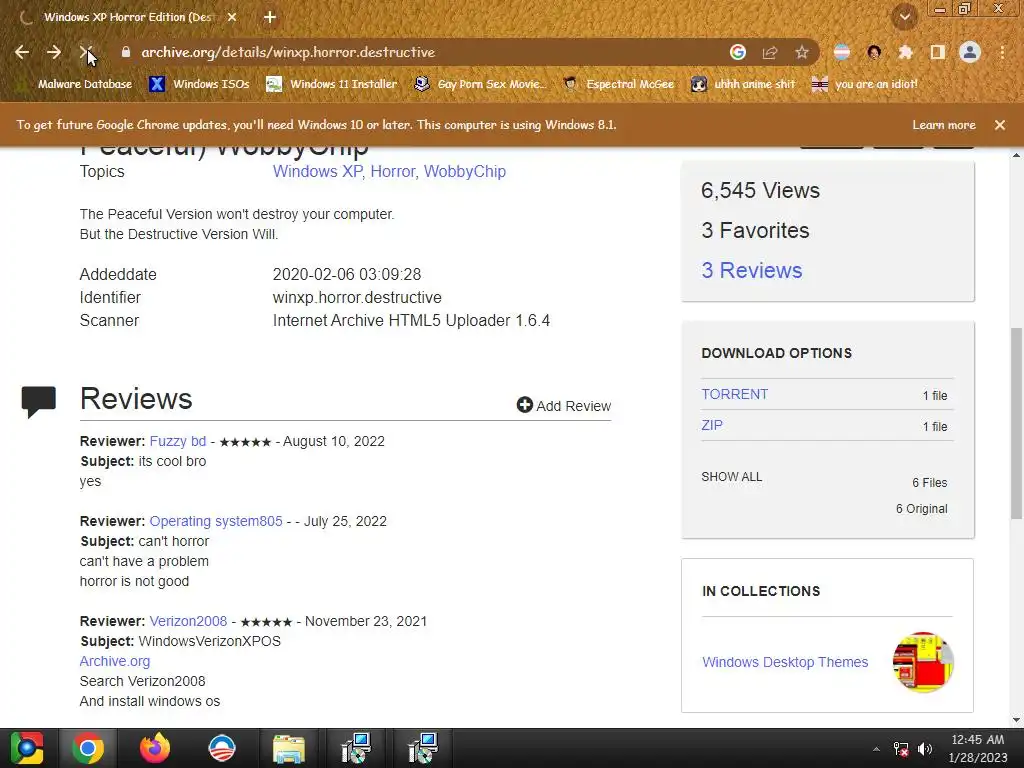Select the Windows XP Horror Edition tab

tap(130, 17)
